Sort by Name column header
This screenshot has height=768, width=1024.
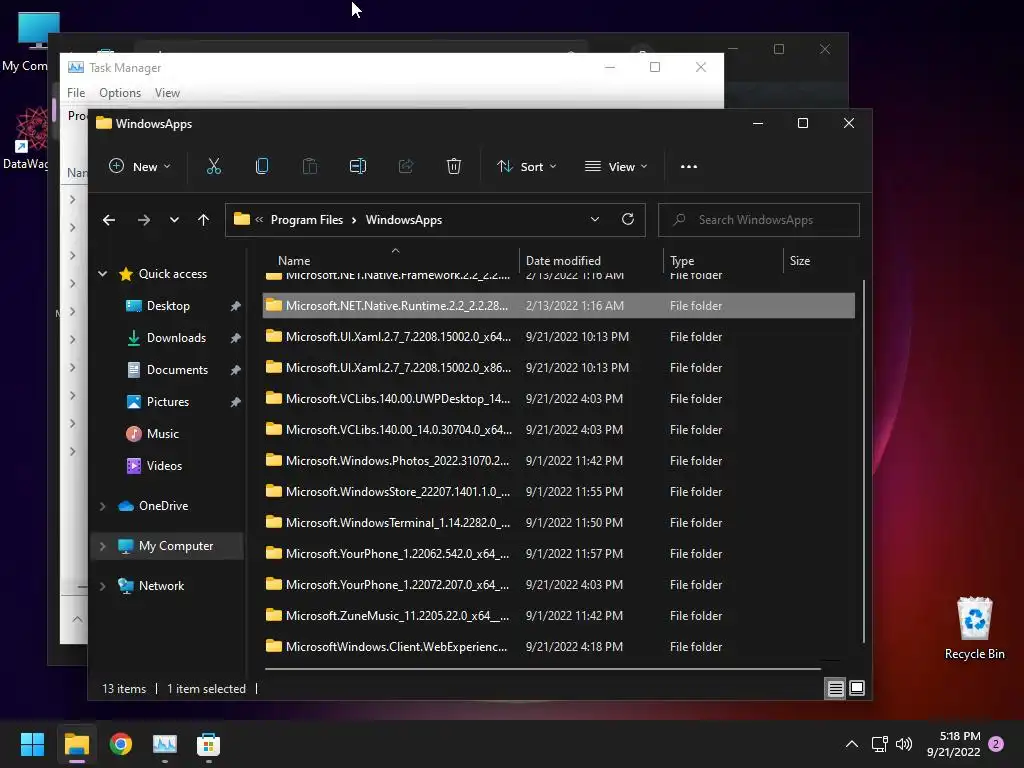[294, 261]
